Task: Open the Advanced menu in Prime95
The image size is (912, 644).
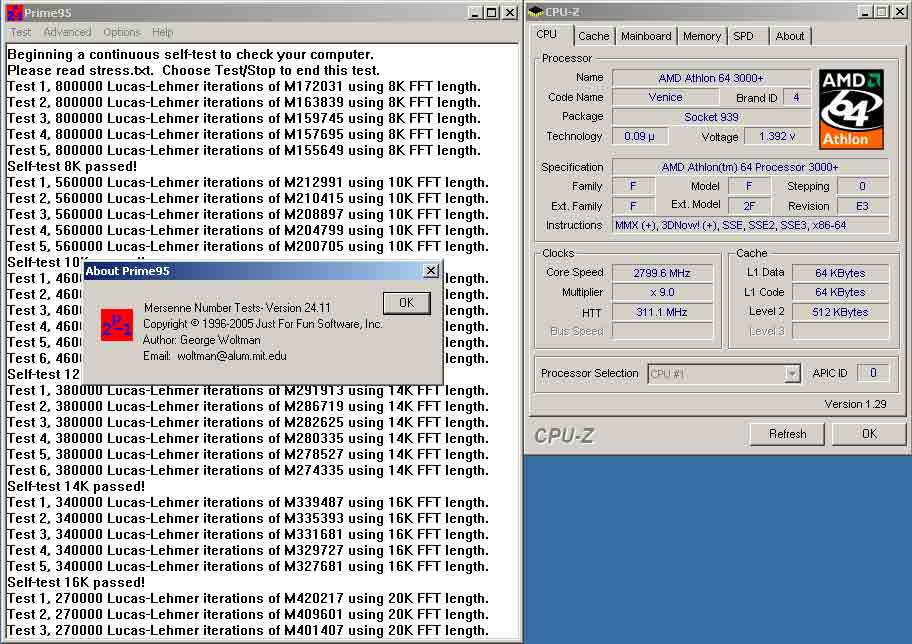Action: click(67, 32)
